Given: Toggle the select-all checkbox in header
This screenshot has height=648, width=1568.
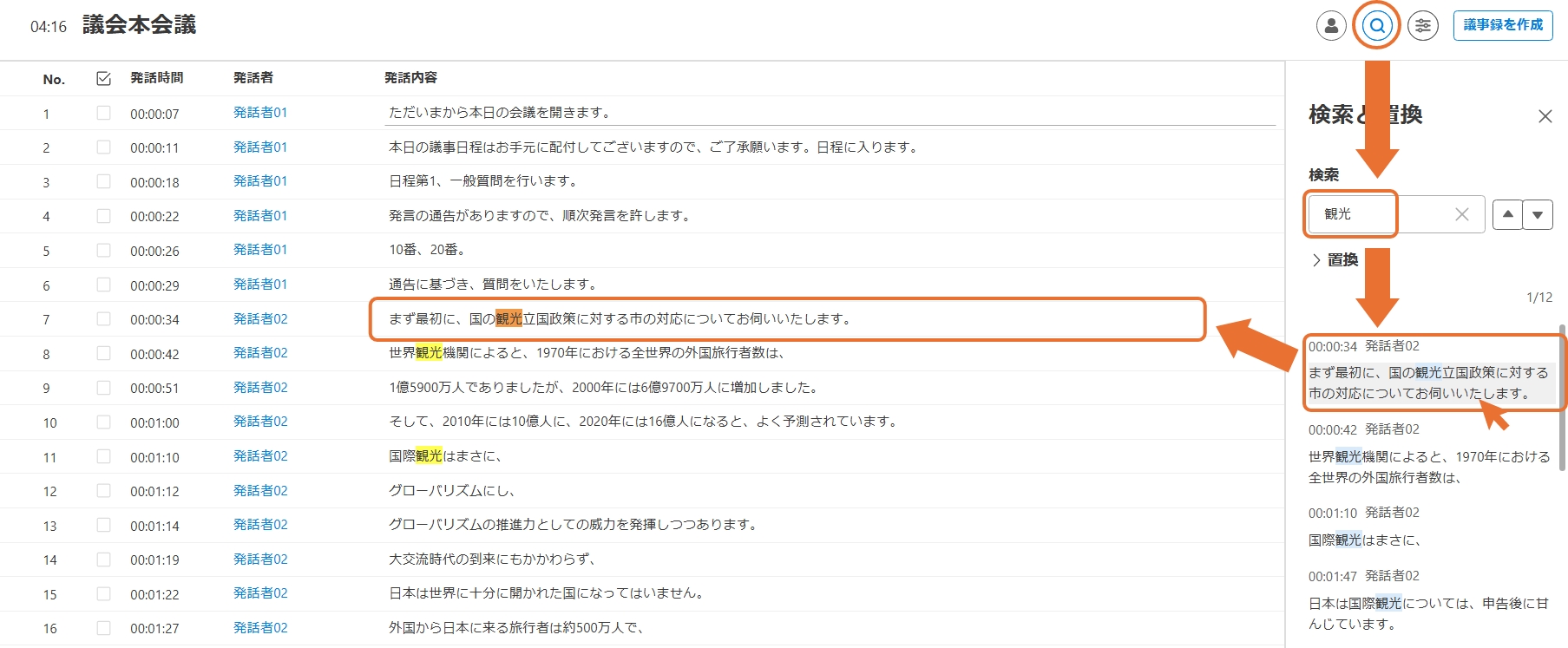Looking at the screenshot, I should pyautogui.click(x=103, y=79).
